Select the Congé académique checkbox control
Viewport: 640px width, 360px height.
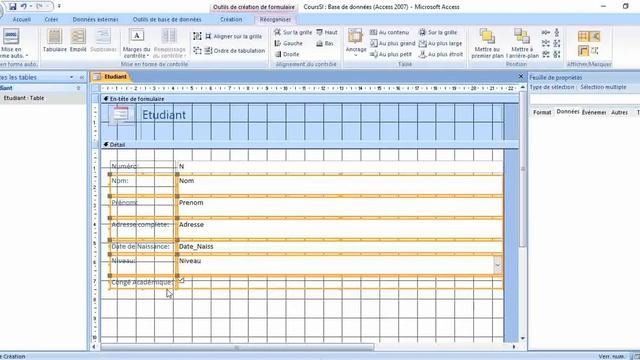coord(182,281)
